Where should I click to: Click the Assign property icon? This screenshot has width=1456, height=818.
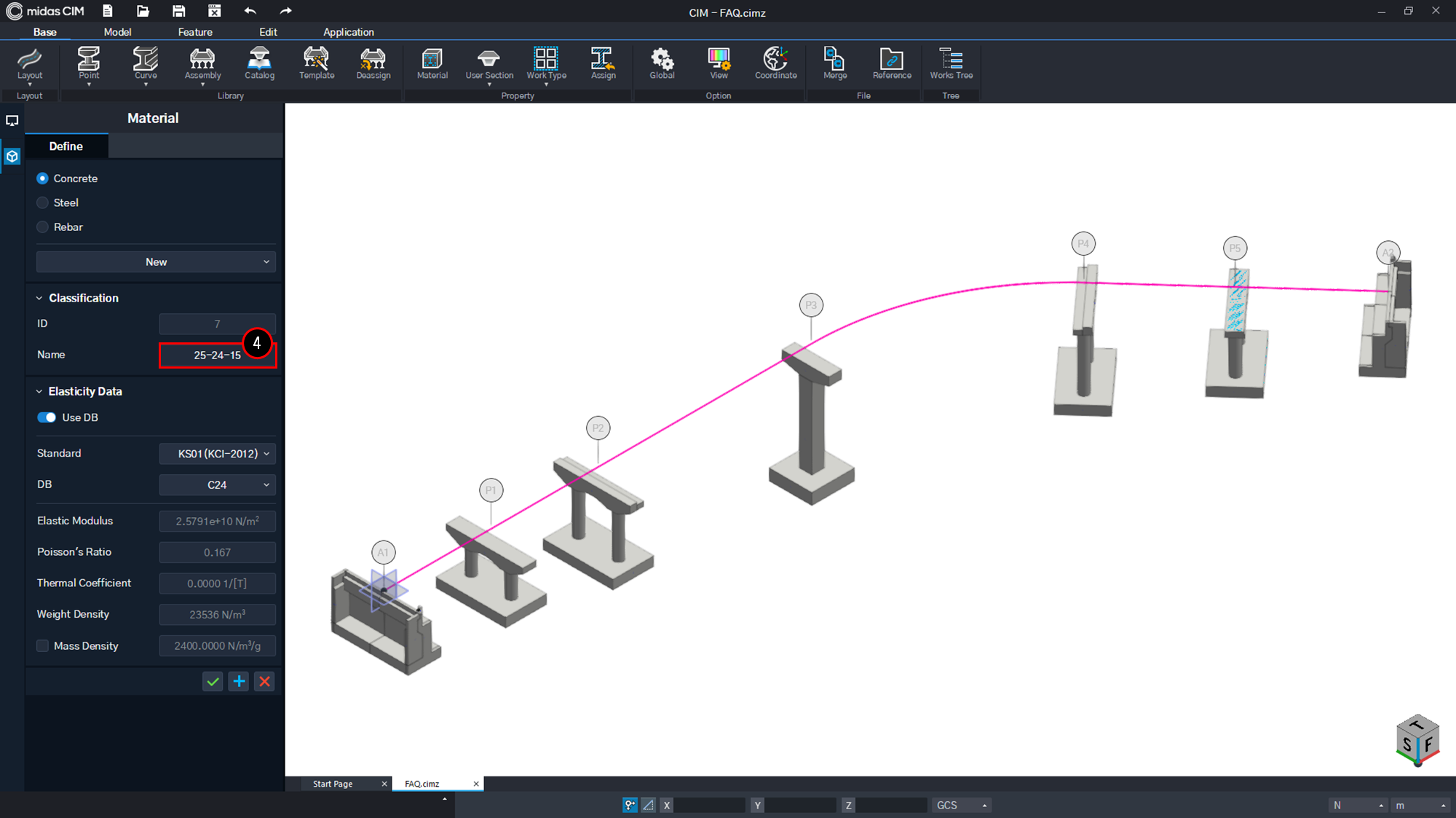click(x=603, y=64)
